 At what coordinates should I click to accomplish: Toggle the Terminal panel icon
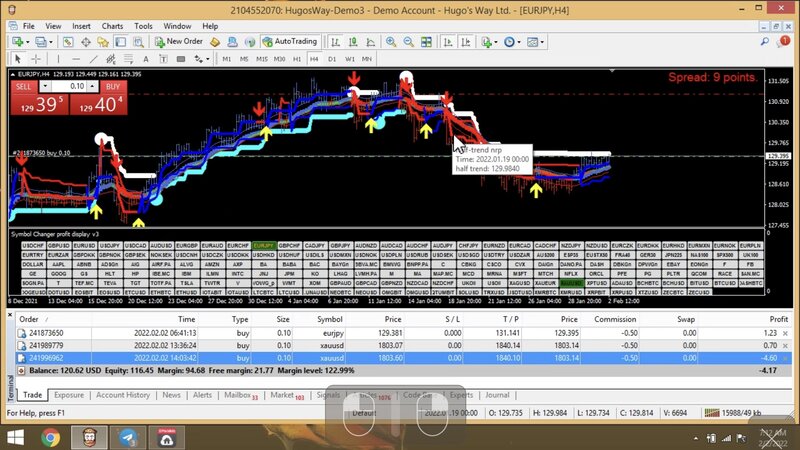120,42
